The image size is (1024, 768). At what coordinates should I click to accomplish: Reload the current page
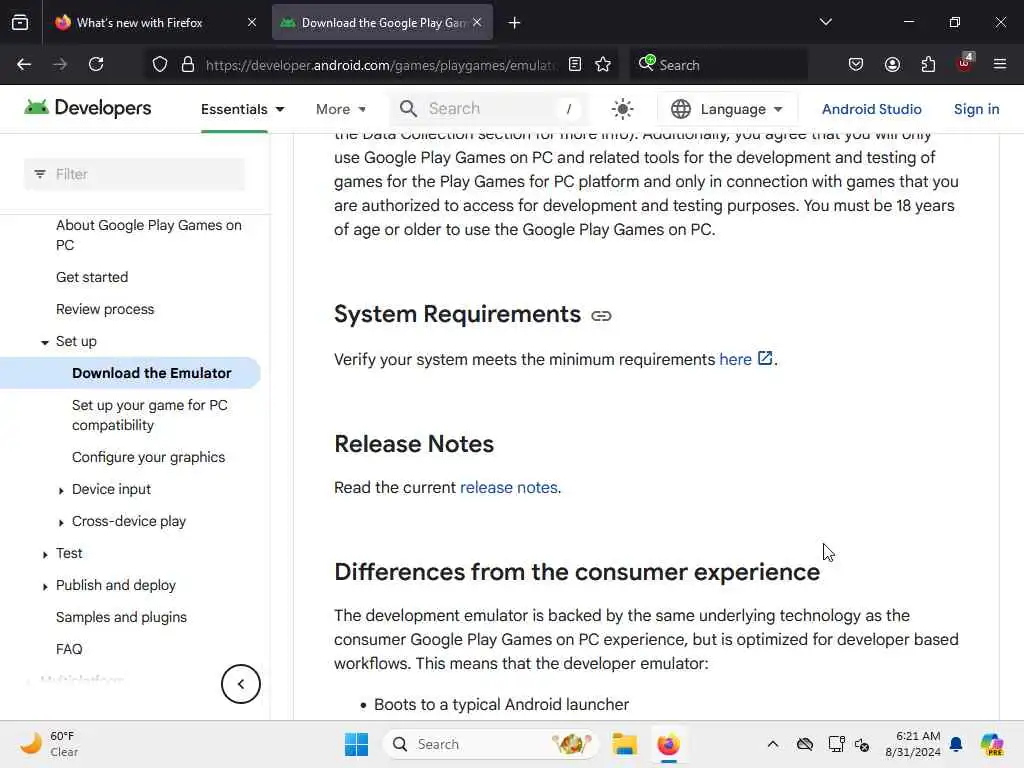tap(96, 64)
